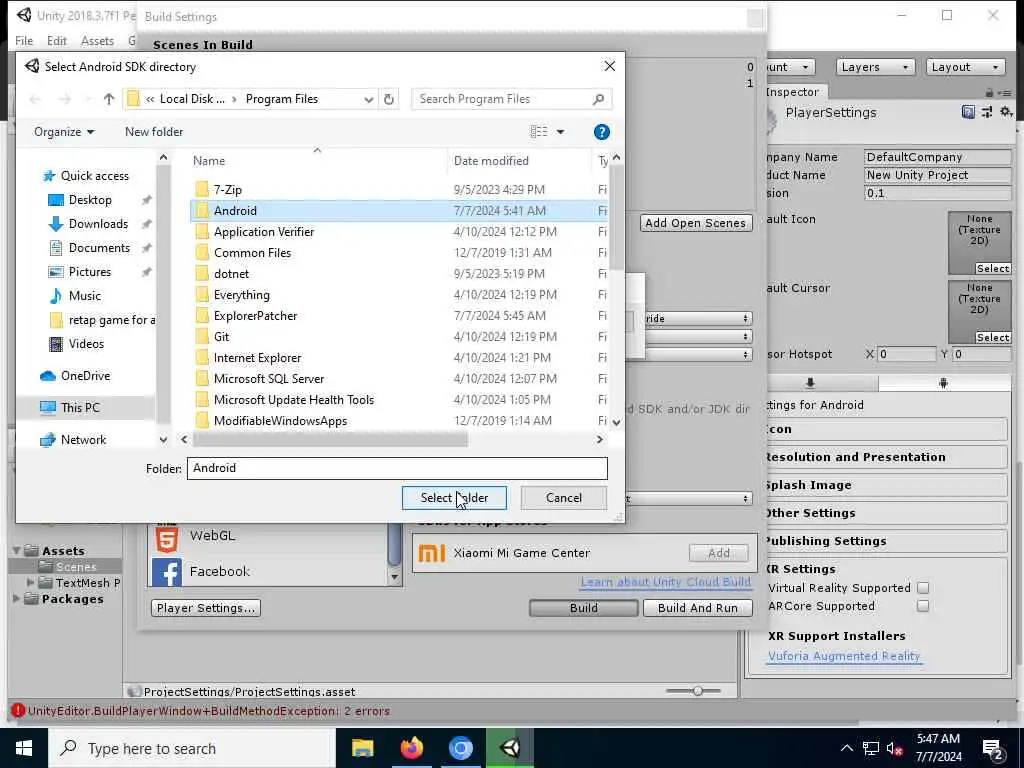The height and width of the screenshot is (768, 1024).
Task: Open the 7-Zip folder
Action: [x=228, y=189]
